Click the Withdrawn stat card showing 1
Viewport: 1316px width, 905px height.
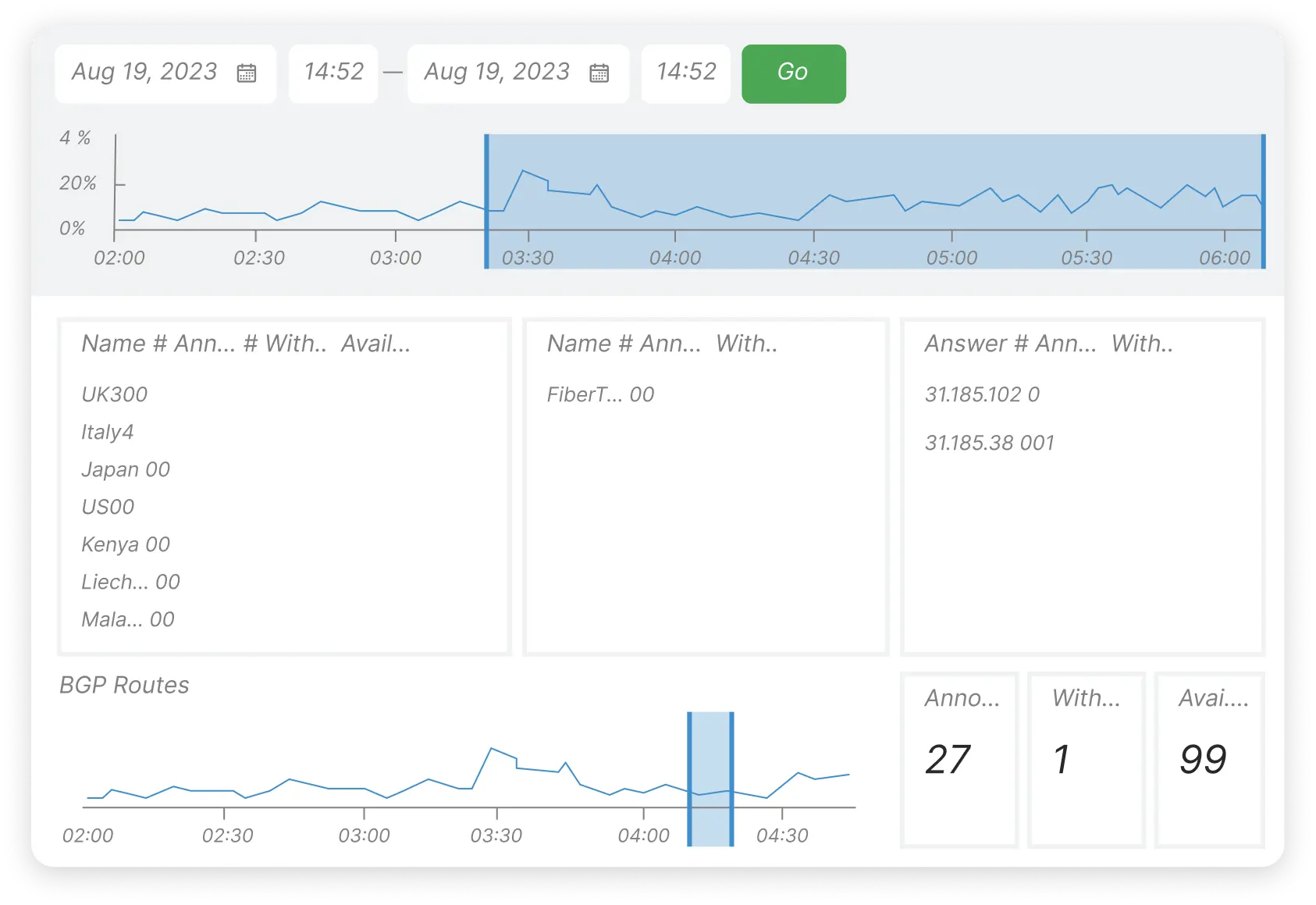tap(1087, 759)
